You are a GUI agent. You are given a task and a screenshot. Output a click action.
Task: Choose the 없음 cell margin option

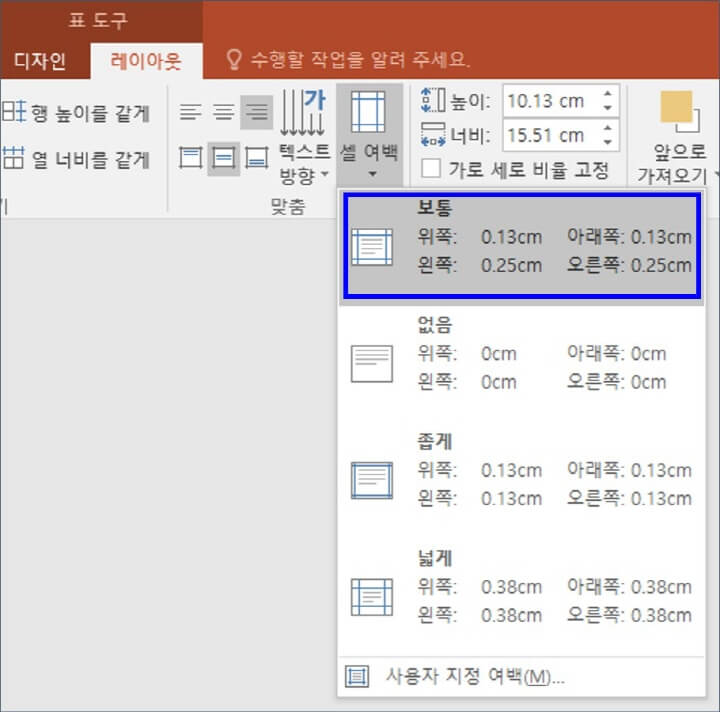(522, 363)
